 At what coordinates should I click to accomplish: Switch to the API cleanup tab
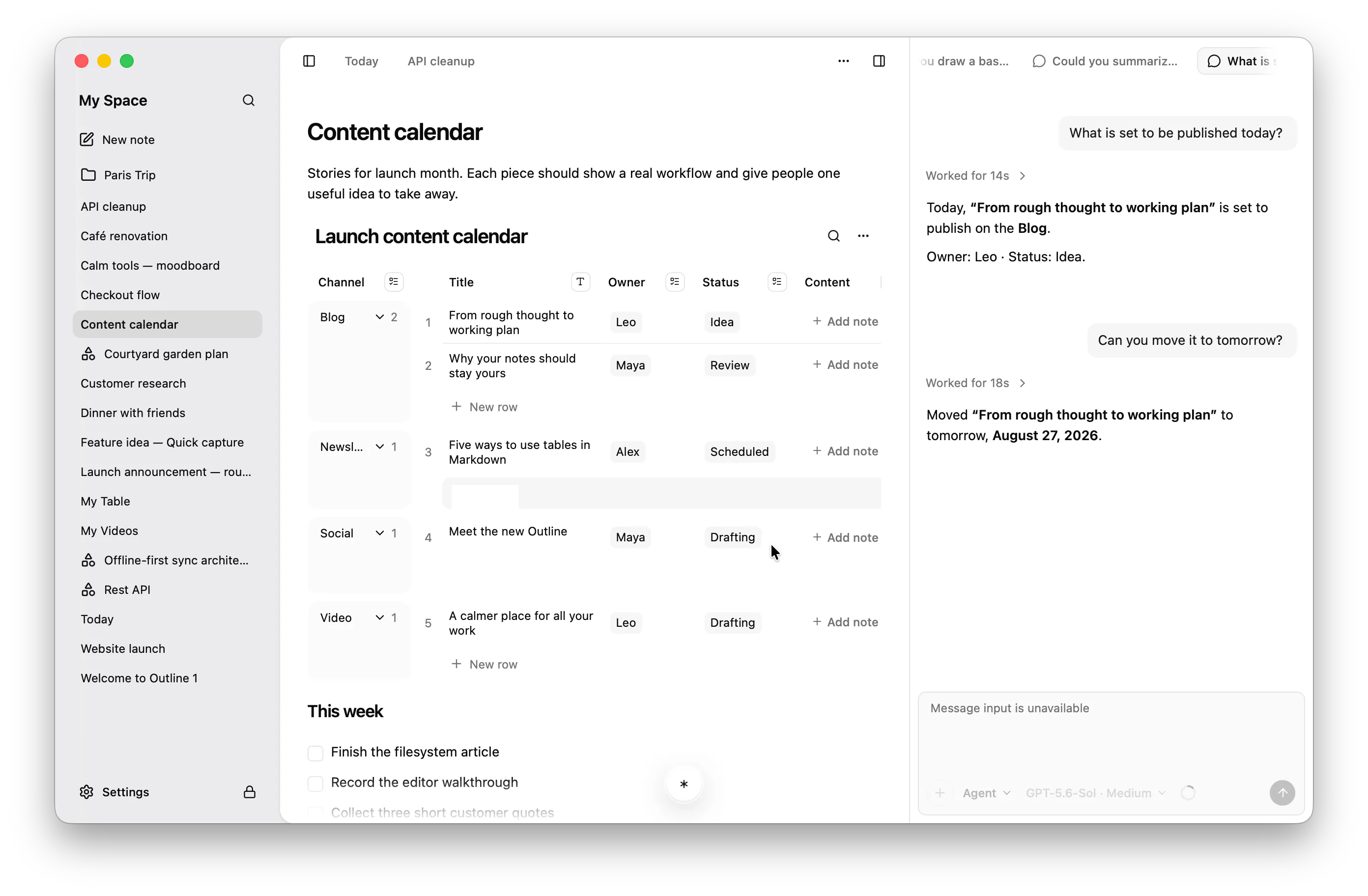coord(441,61)
